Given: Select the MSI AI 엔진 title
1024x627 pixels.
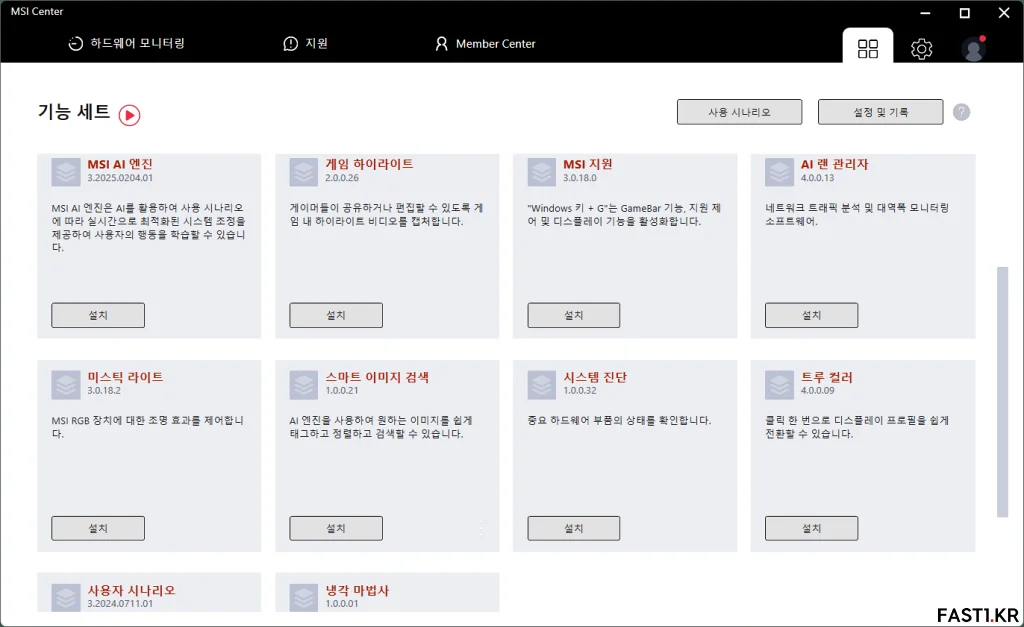Looking at the screenshot, I should pyautogui.click(x=120, y=165).
